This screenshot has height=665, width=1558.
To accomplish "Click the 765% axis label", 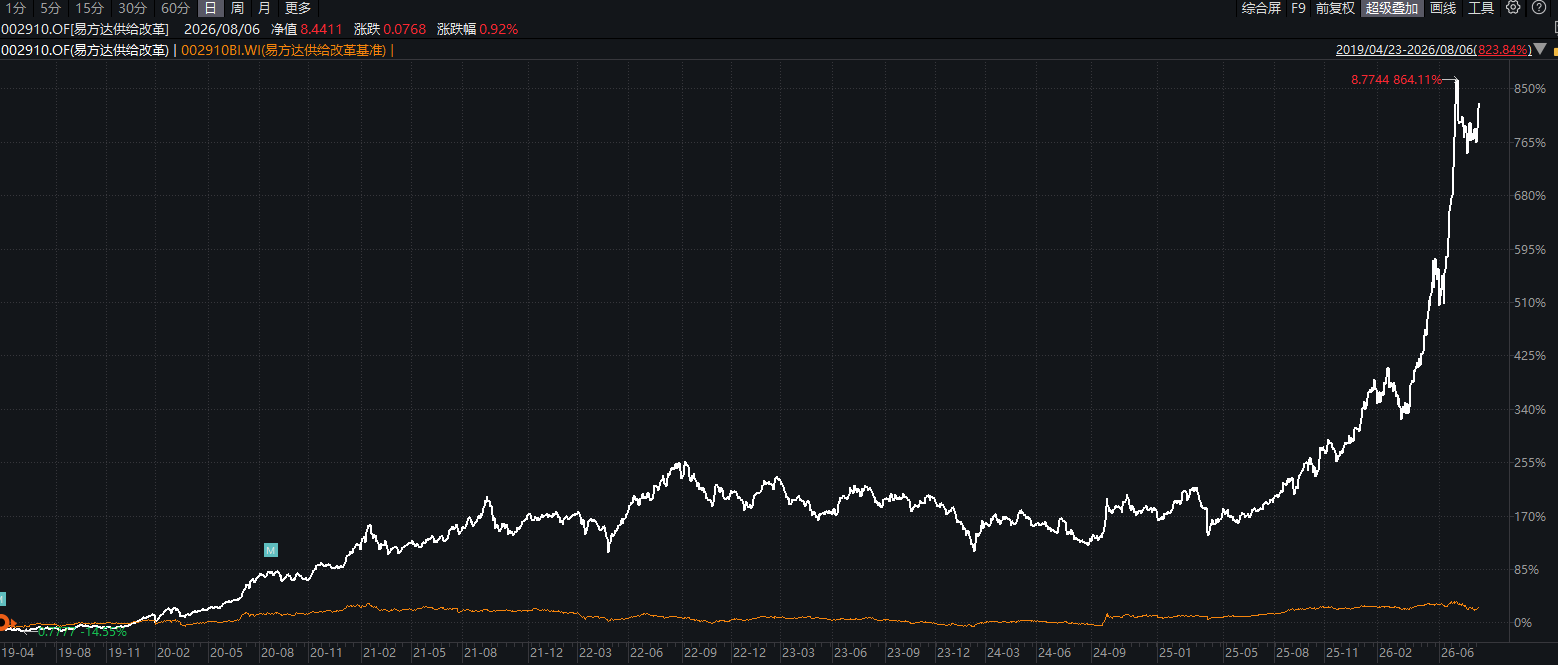I will pyautogui.click(x=1530, y=143).
